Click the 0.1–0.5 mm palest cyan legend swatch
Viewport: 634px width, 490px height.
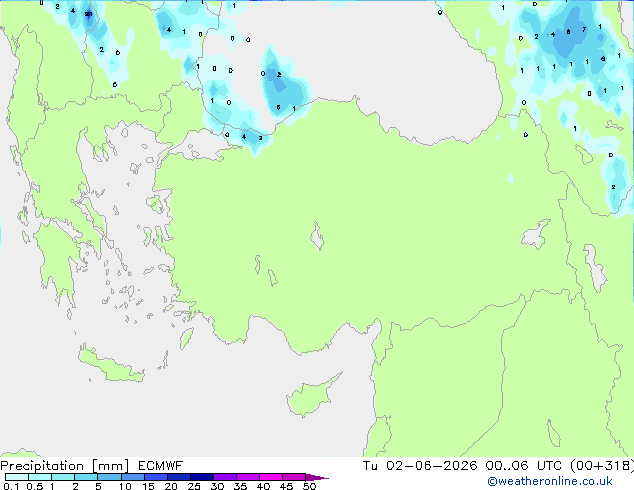click(17, 477)
